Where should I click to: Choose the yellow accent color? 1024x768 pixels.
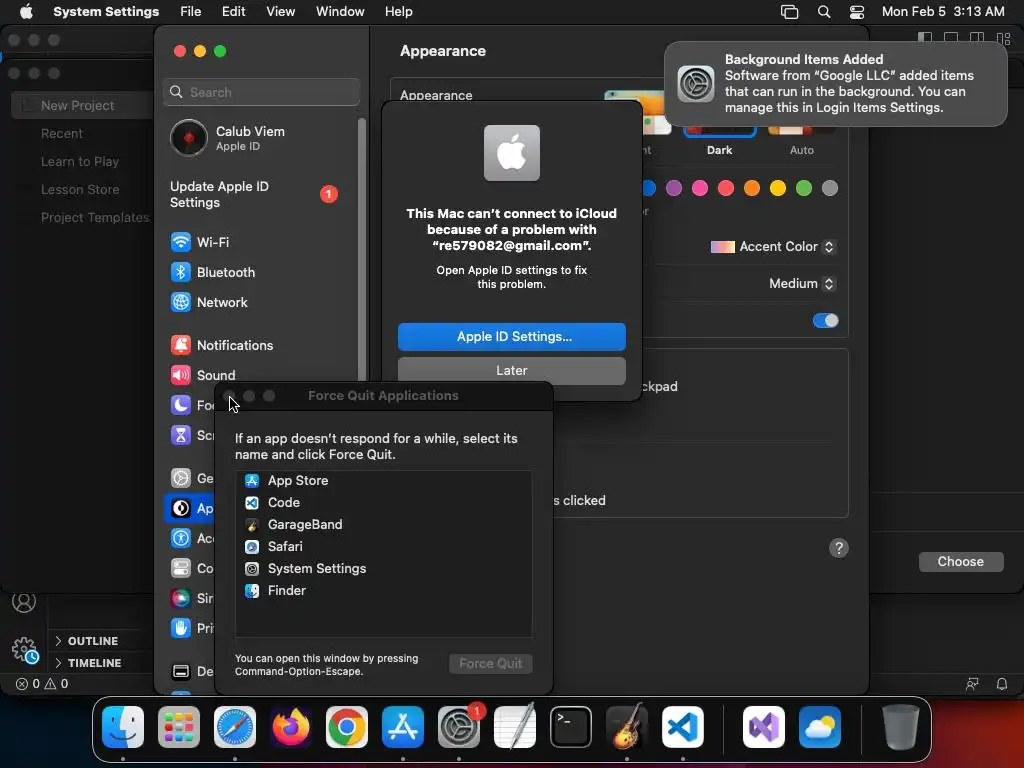tap(778, 189)
